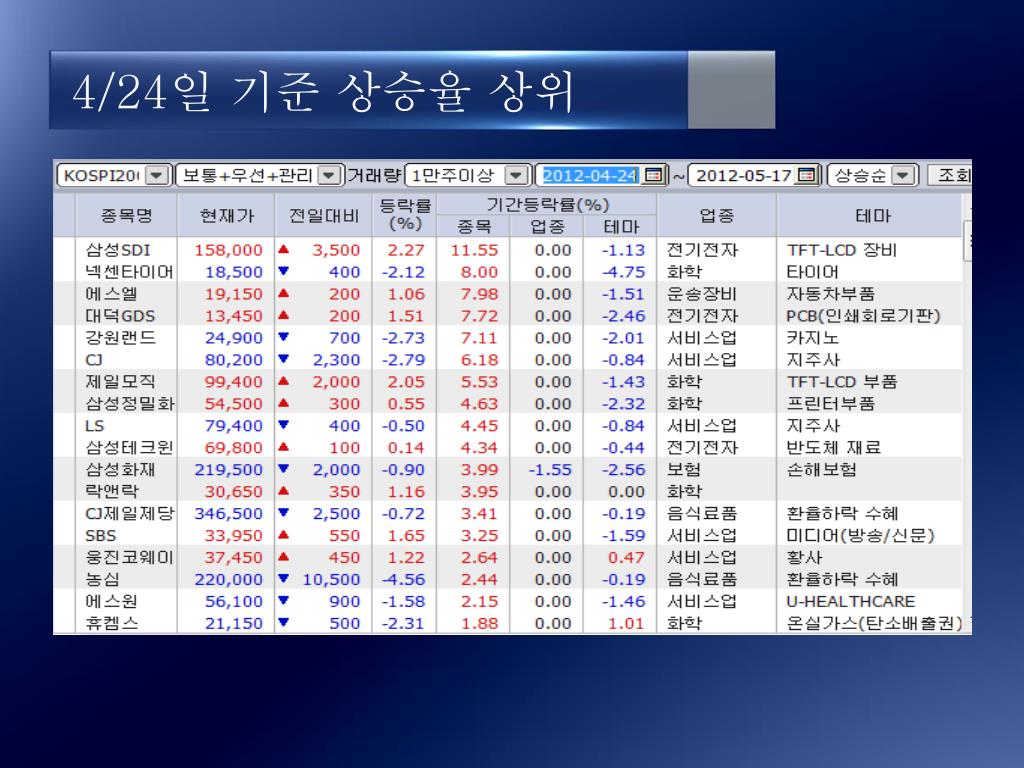
Task: Click the PCB(인쇄회로기판) theme cell
Action: coord(863,316)
